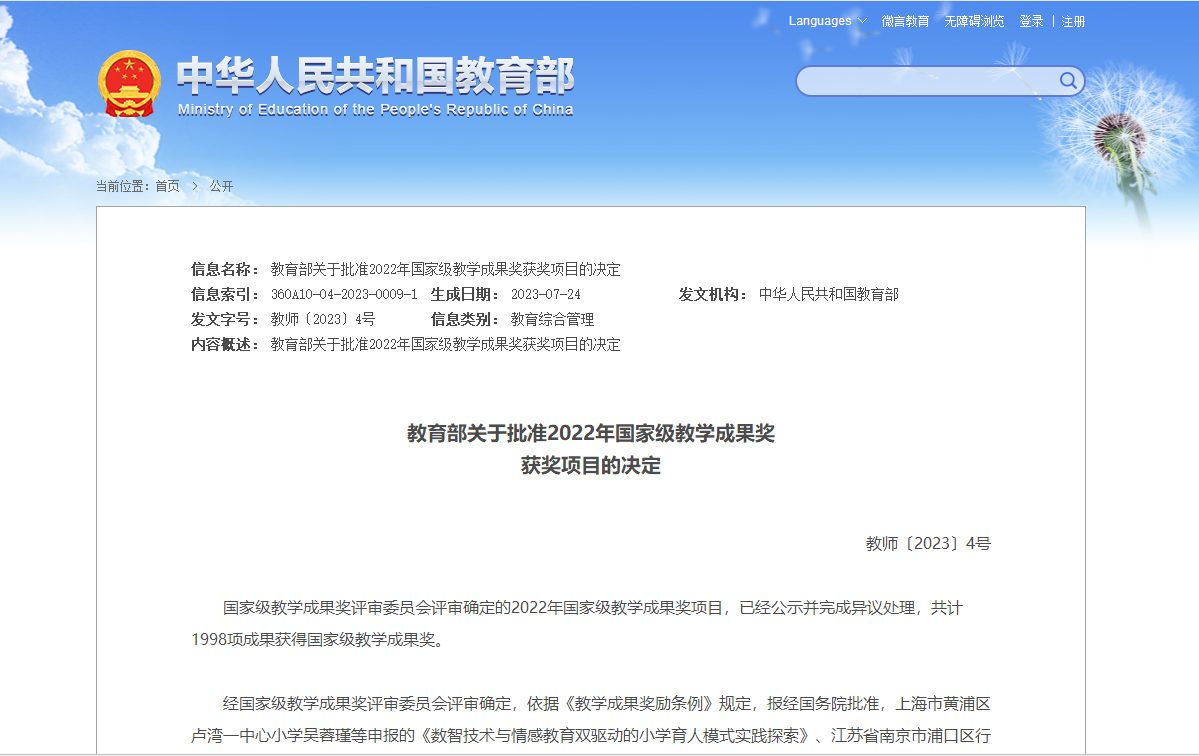The width and height of the screenshot is (1199, 756).
Task: Open the Languages dropdown
Action: pyautogui.click(x=827, y=21)
